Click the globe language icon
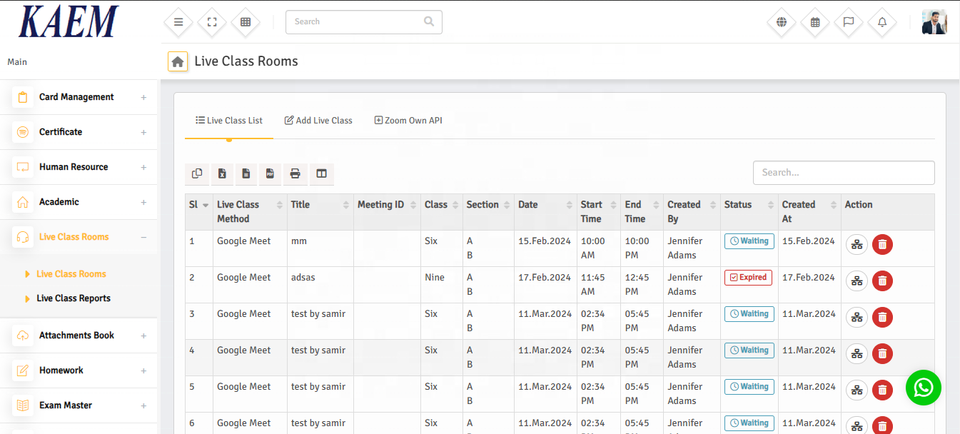 coord(781,22)
